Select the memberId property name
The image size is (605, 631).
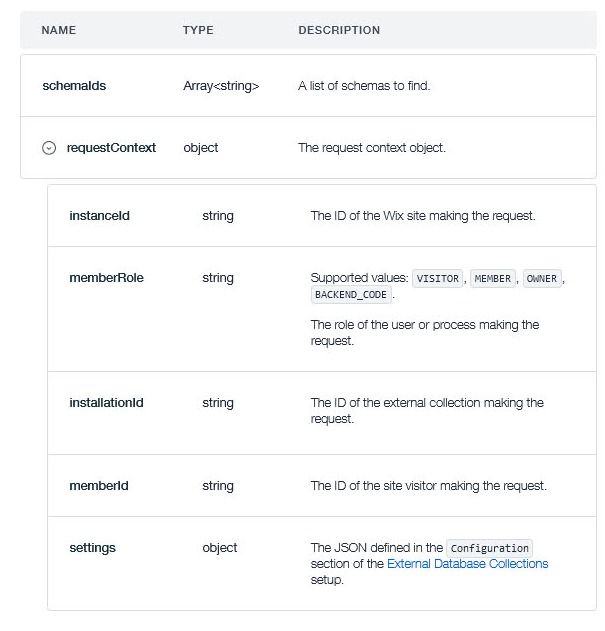tap(98, 486)
